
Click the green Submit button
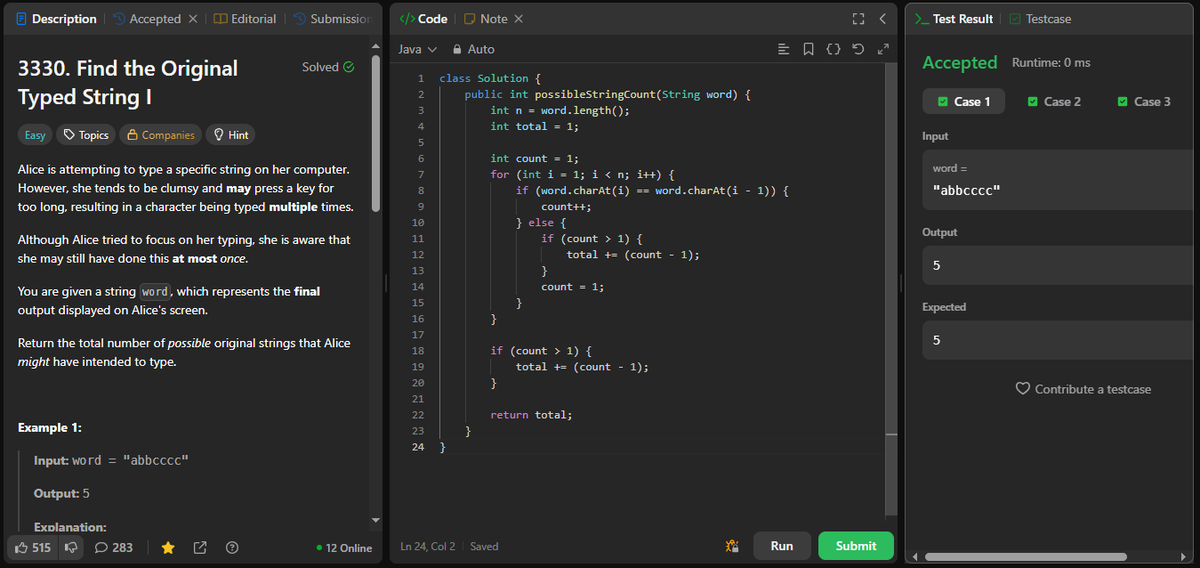point(856,546)
